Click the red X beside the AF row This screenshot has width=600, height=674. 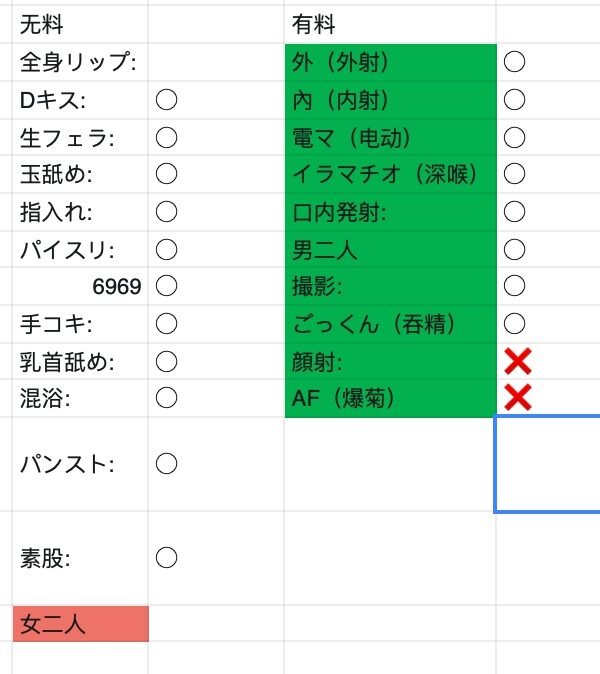(x=517, y=398)
